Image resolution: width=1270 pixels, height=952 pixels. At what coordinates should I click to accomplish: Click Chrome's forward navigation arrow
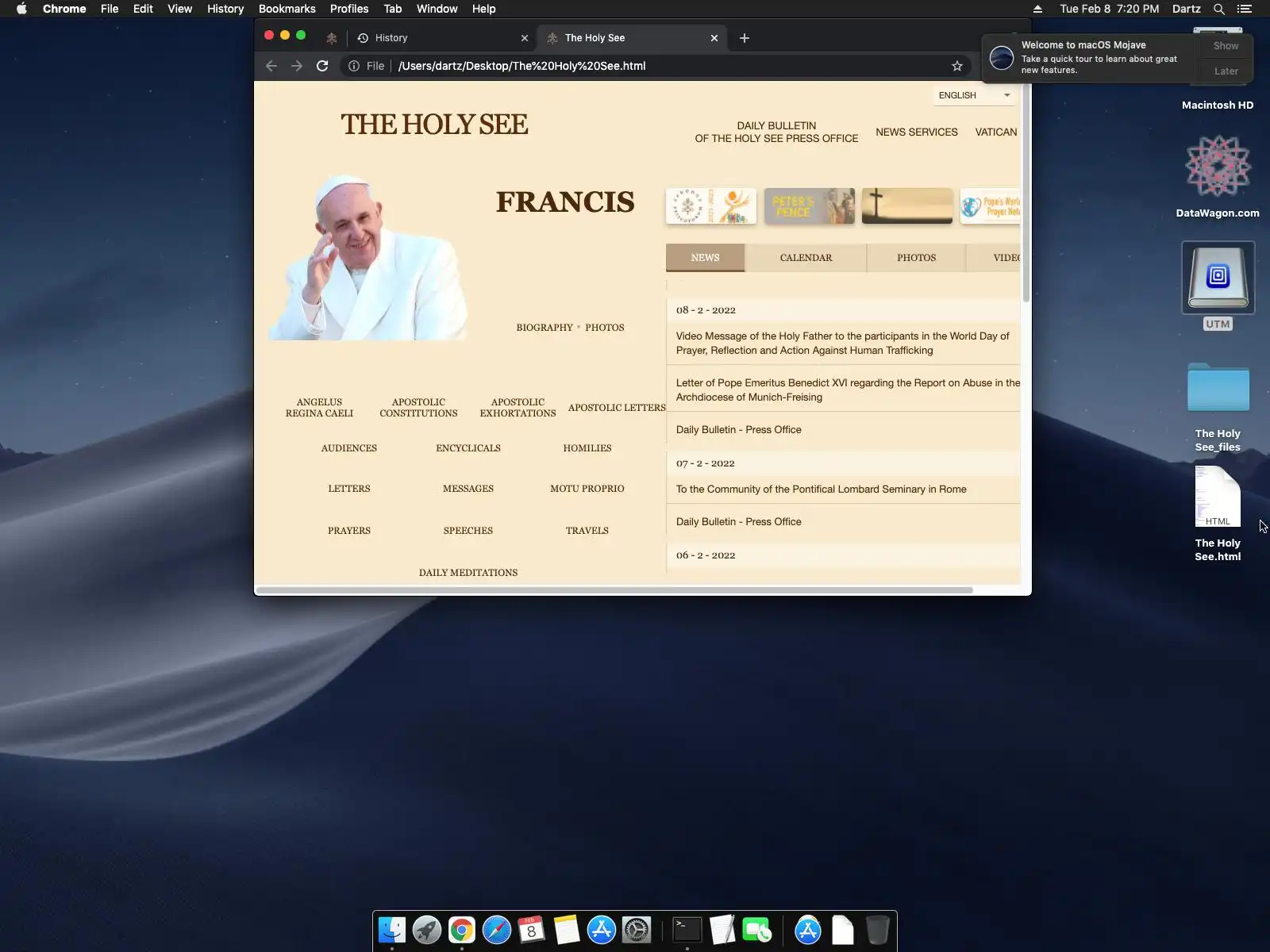click(297, 66)
